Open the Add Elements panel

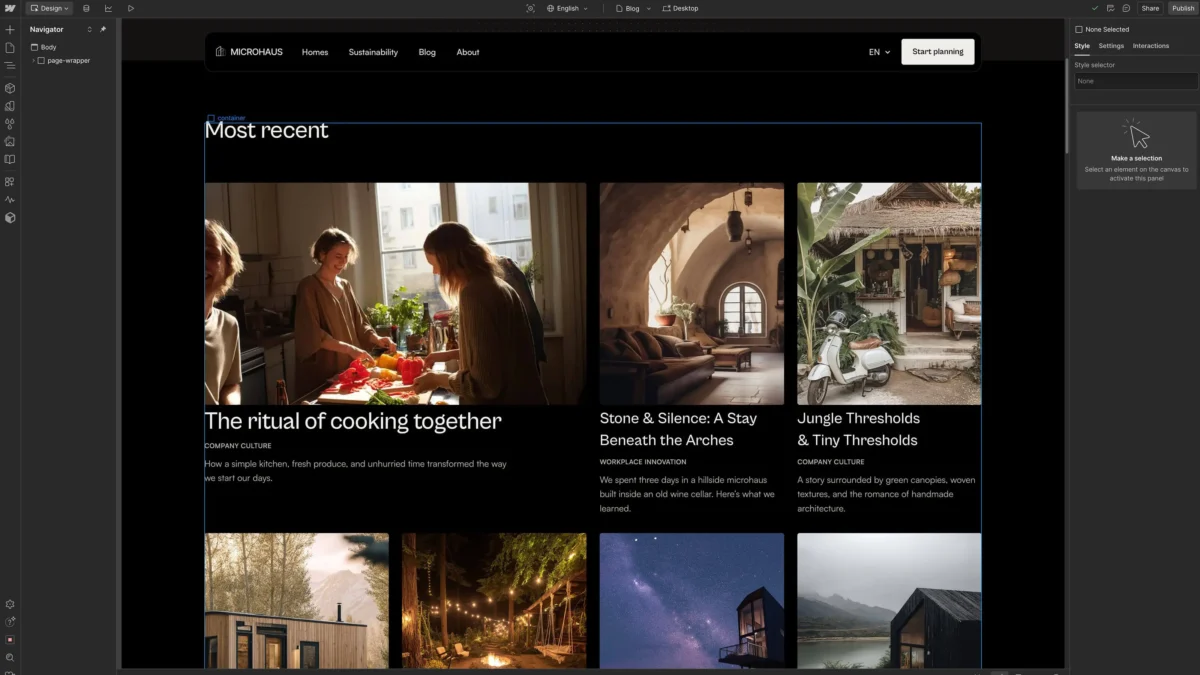10,29
